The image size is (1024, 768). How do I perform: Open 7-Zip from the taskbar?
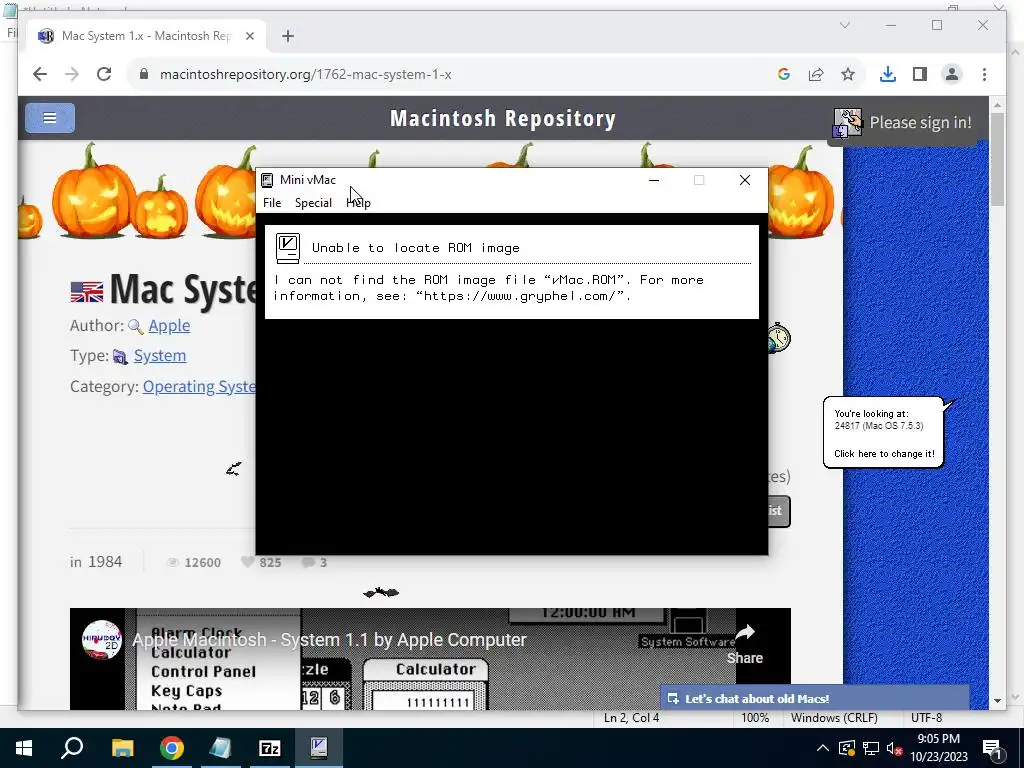(x=269, y=748)
